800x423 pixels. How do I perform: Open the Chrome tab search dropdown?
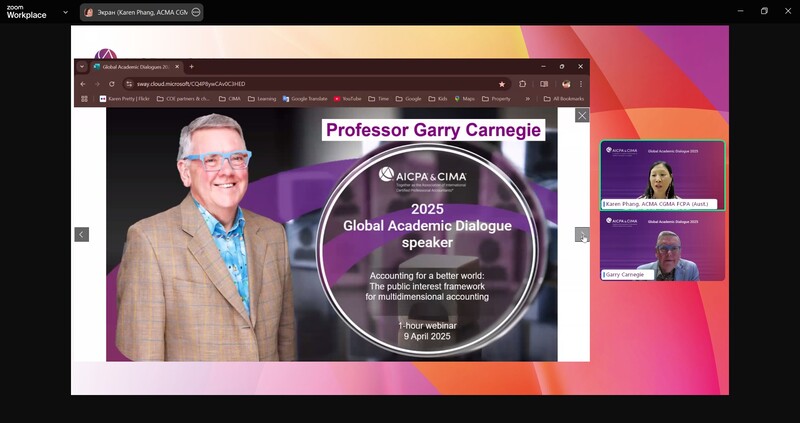(82, 67)
